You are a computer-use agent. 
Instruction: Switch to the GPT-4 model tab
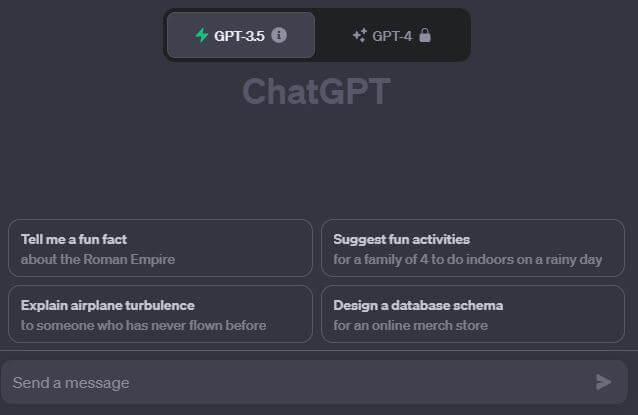(392, 35)
